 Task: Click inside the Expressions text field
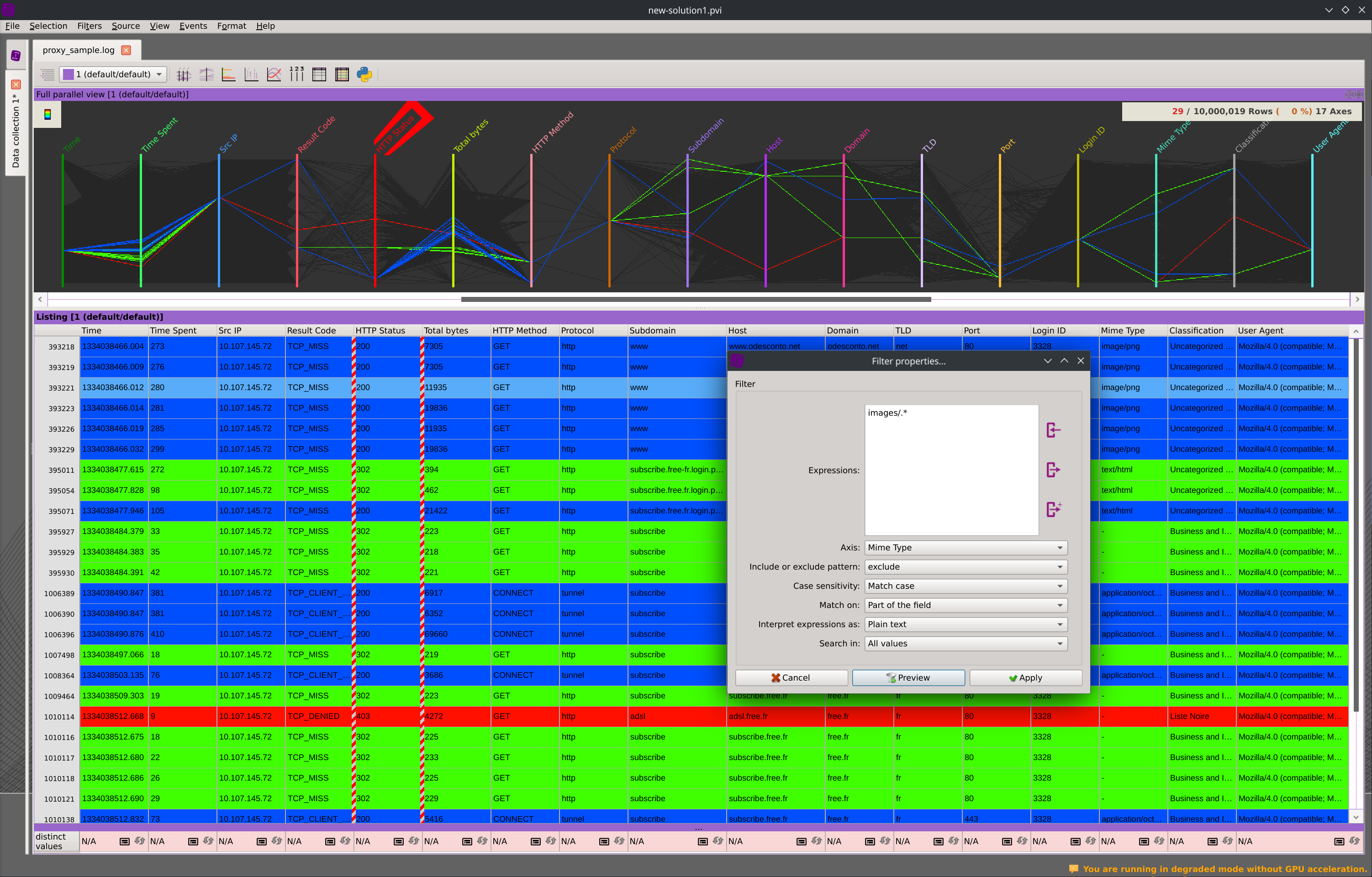coord(951,470)
